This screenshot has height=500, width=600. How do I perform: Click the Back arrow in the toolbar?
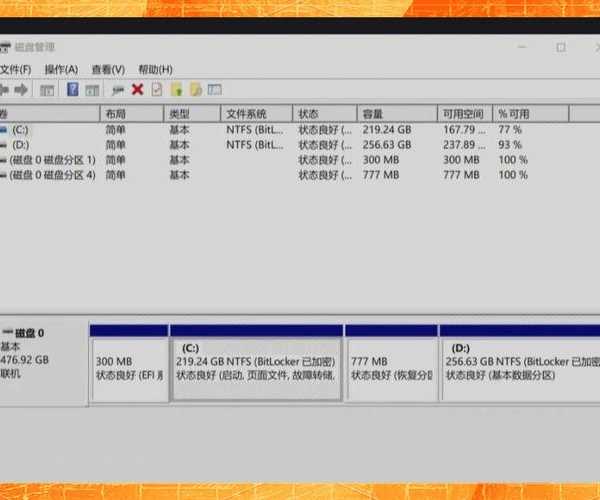pos(5,90)
